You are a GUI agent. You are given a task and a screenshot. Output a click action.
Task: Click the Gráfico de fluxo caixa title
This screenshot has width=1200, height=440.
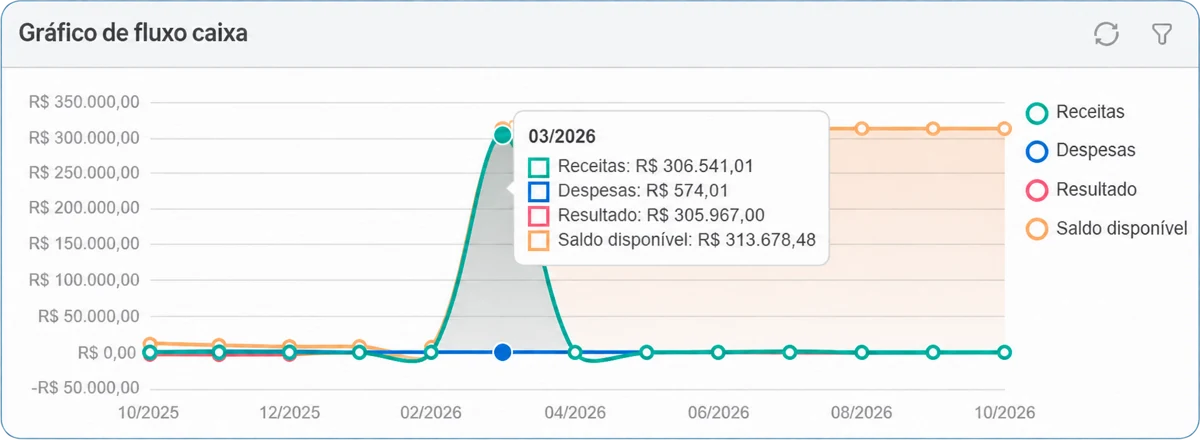(x=133, y=33)
